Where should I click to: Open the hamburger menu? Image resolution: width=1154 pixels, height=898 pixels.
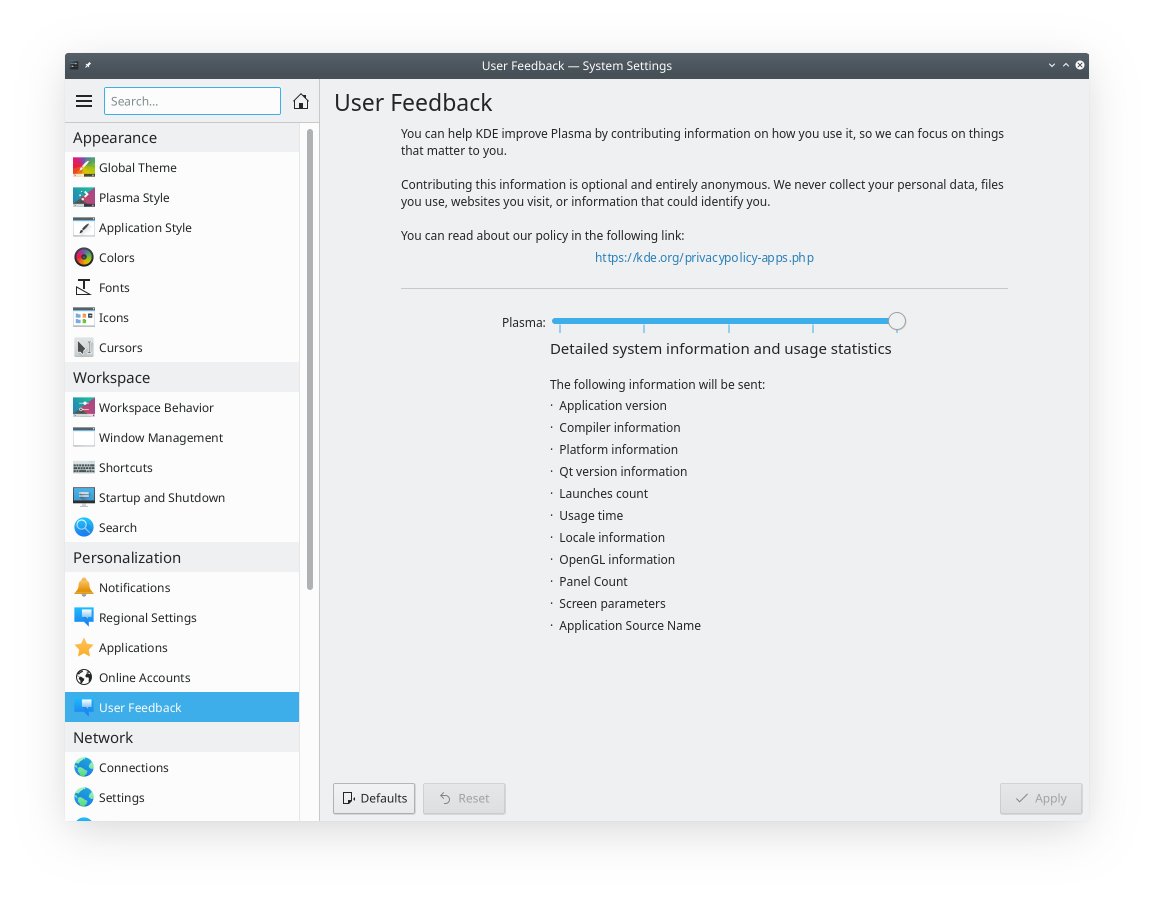[x=84, y=101]
